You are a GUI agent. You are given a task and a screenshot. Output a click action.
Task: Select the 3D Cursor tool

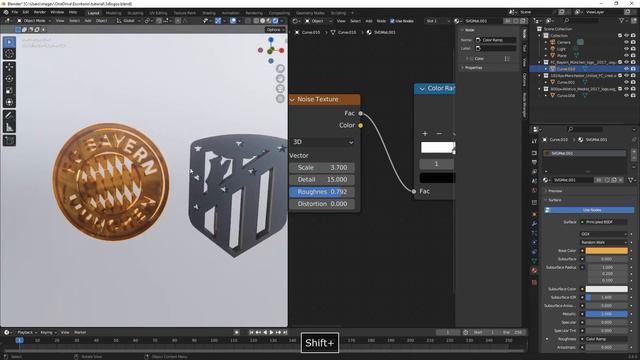click(9, 54)
